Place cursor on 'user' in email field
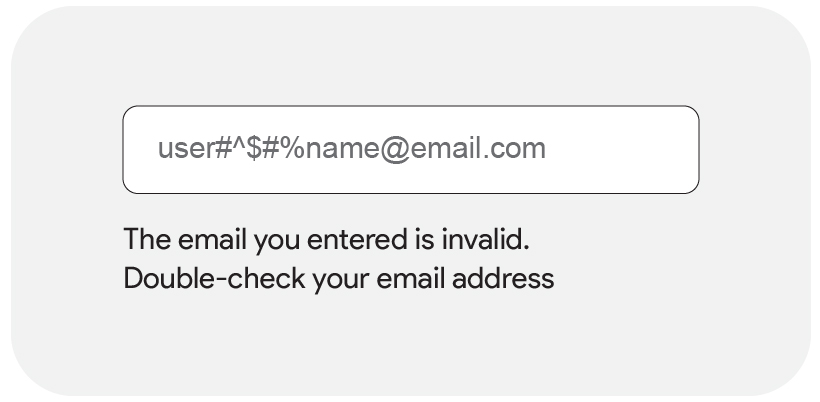The width and height of the screenshot is (820, 402). (186, 149)
